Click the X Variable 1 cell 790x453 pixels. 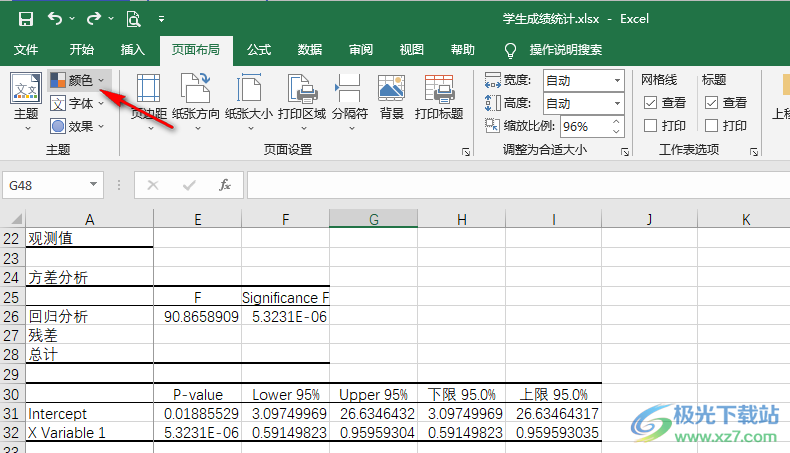click(x=89, y=432)
